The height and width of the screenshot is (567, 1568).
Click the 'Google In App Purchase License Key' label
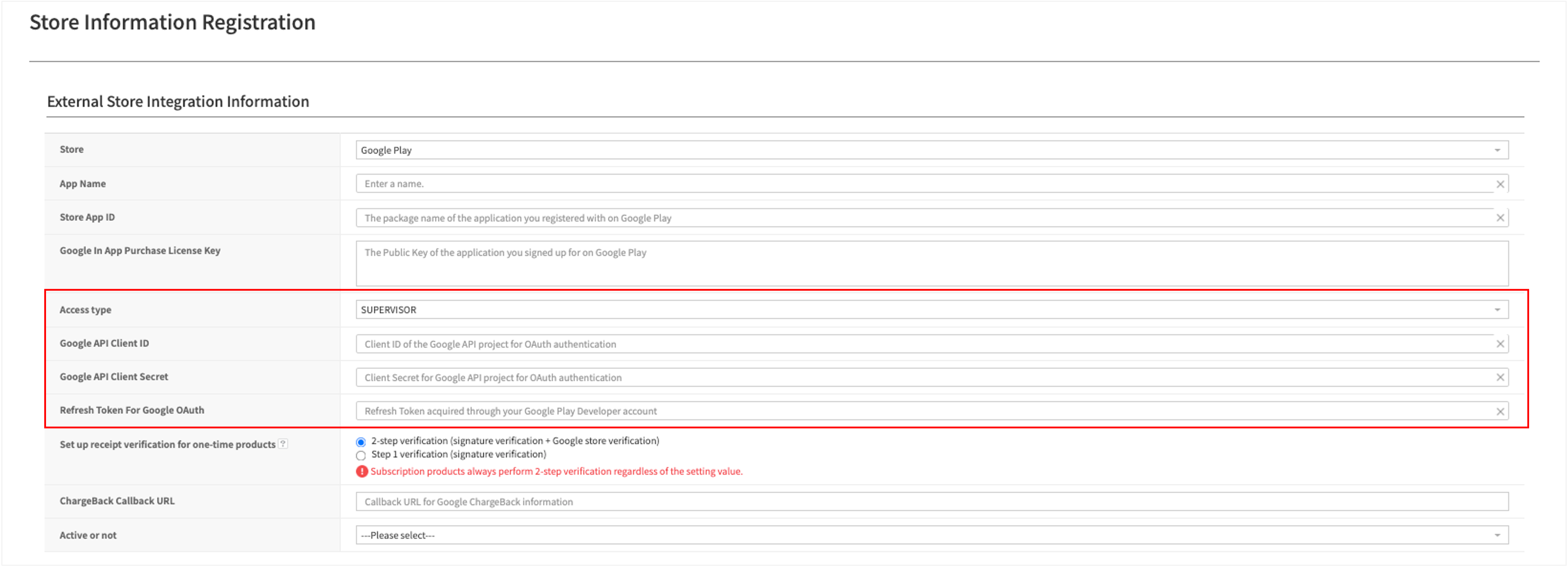140,251
